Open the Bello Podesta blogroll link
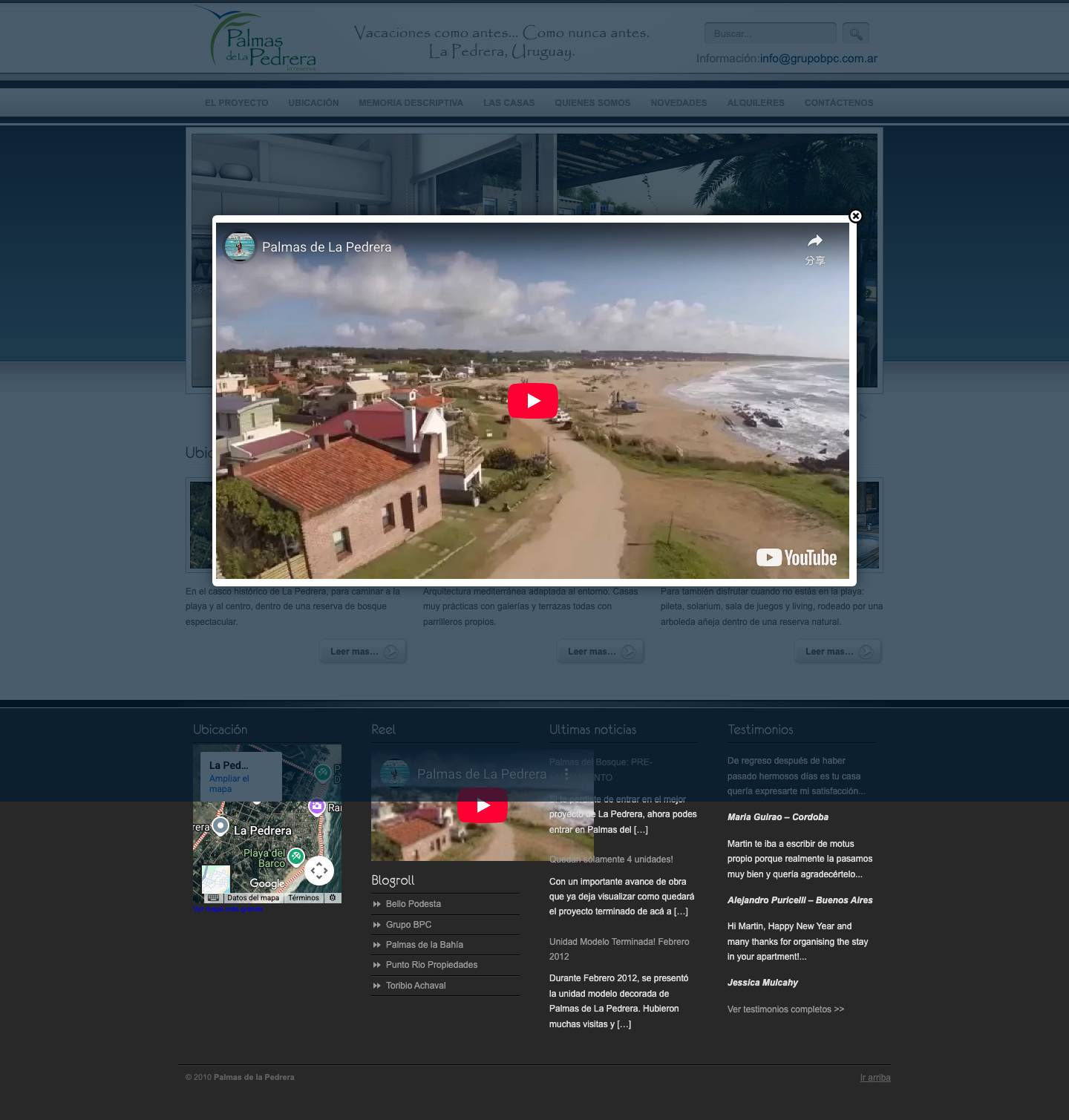Image resolution: width=1069 pixels, height=1120 pixels. (413, 904)
